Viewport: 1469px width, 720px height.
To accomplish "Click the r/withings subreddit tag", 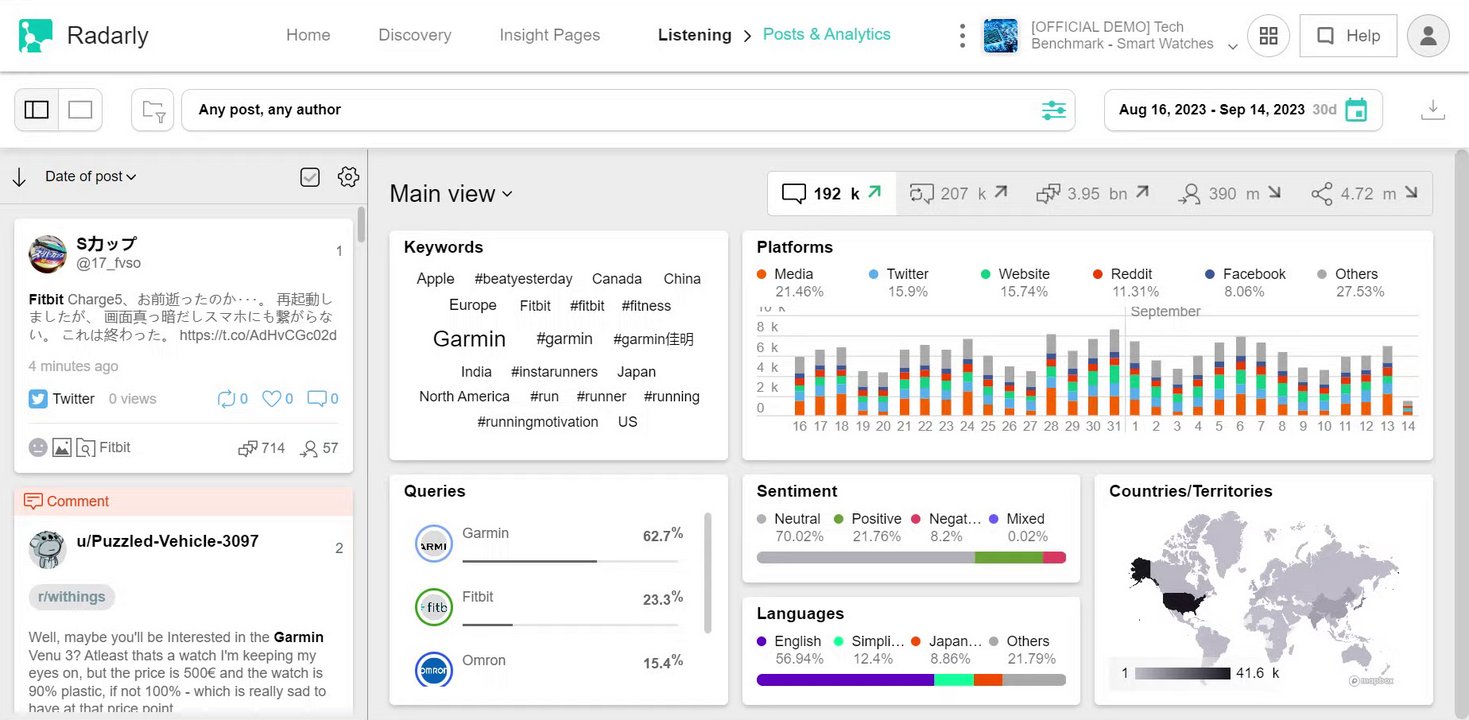I will (x=72, y=597).
